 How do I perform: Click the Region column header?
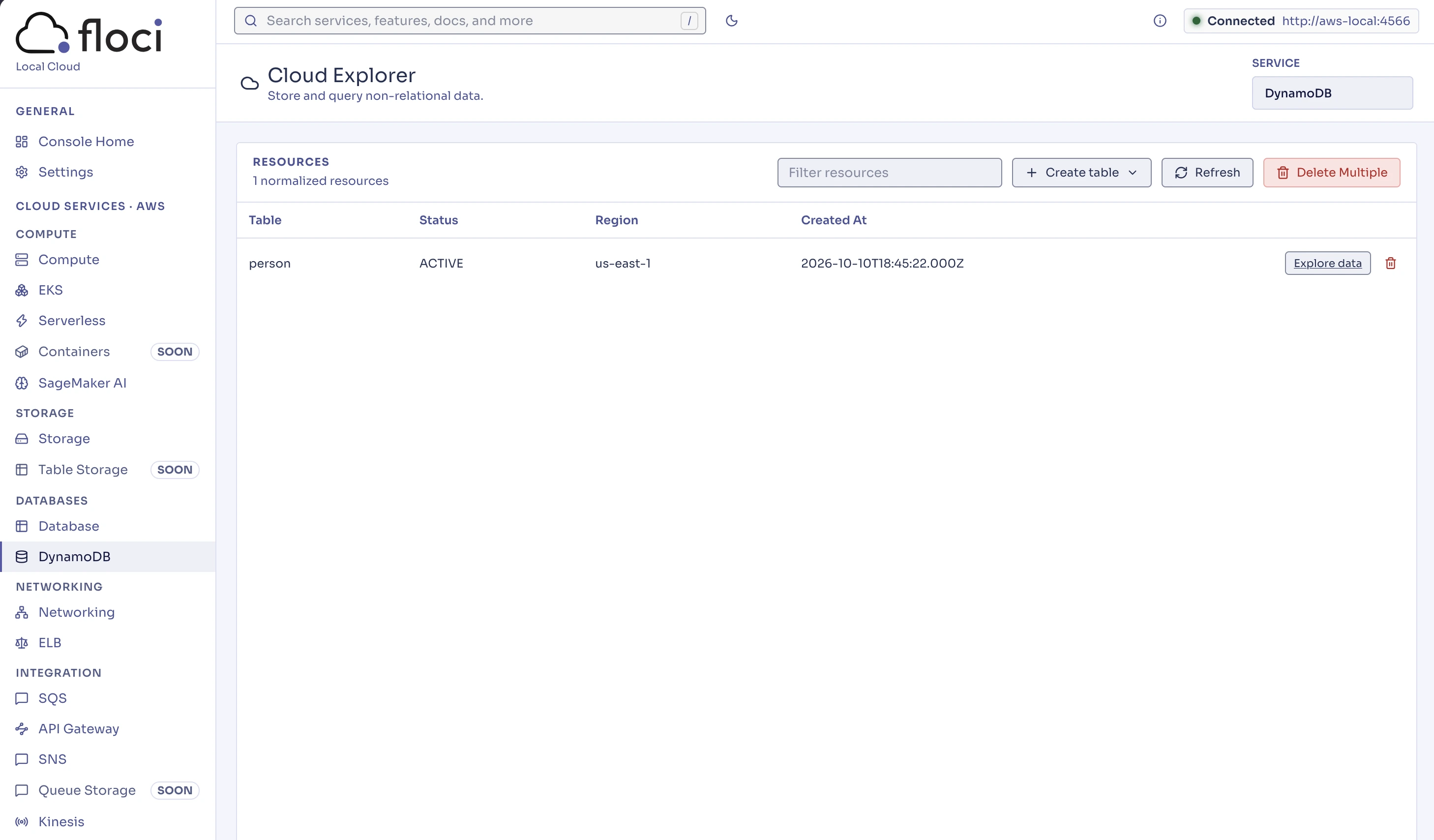pos(617,220)
